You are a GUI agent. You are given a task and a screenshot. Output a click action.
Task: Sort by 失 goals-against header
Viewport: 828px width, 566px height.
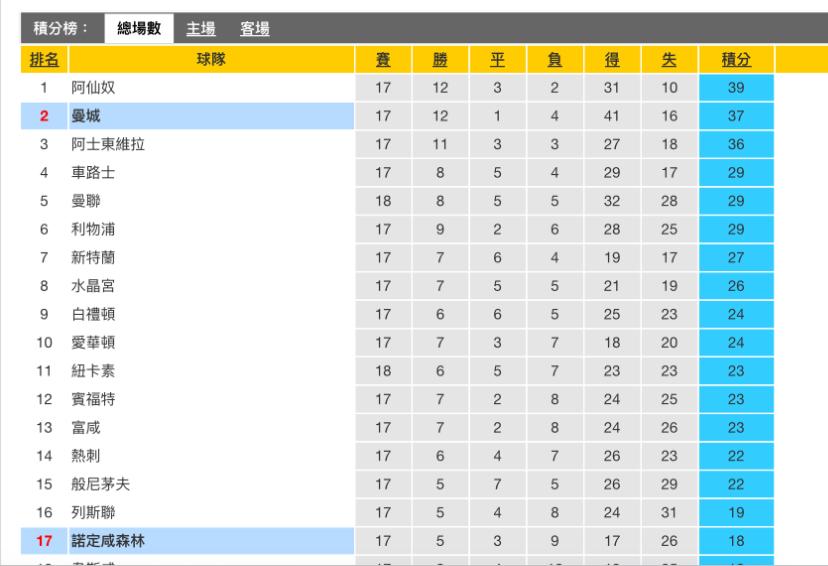pyautogui.click(x=669, y=61)
